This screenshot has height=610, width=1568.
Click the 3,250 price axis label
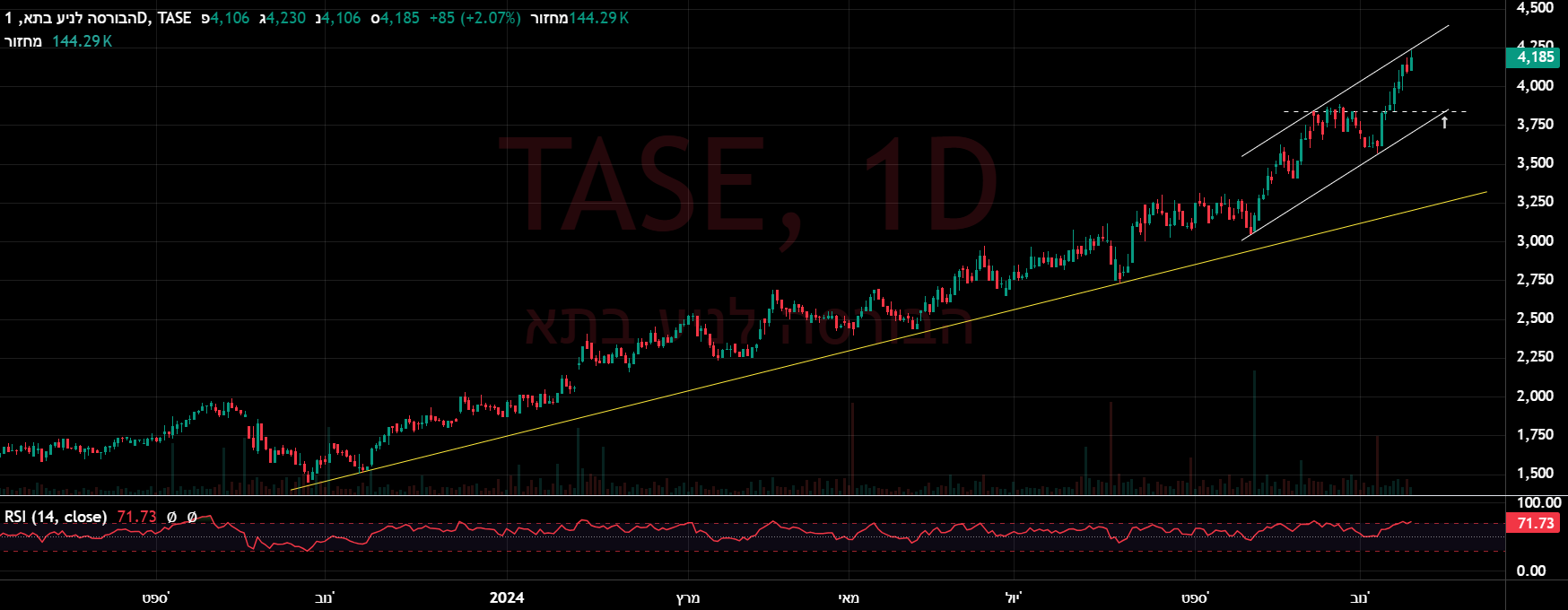click(x=1535, y=202)
